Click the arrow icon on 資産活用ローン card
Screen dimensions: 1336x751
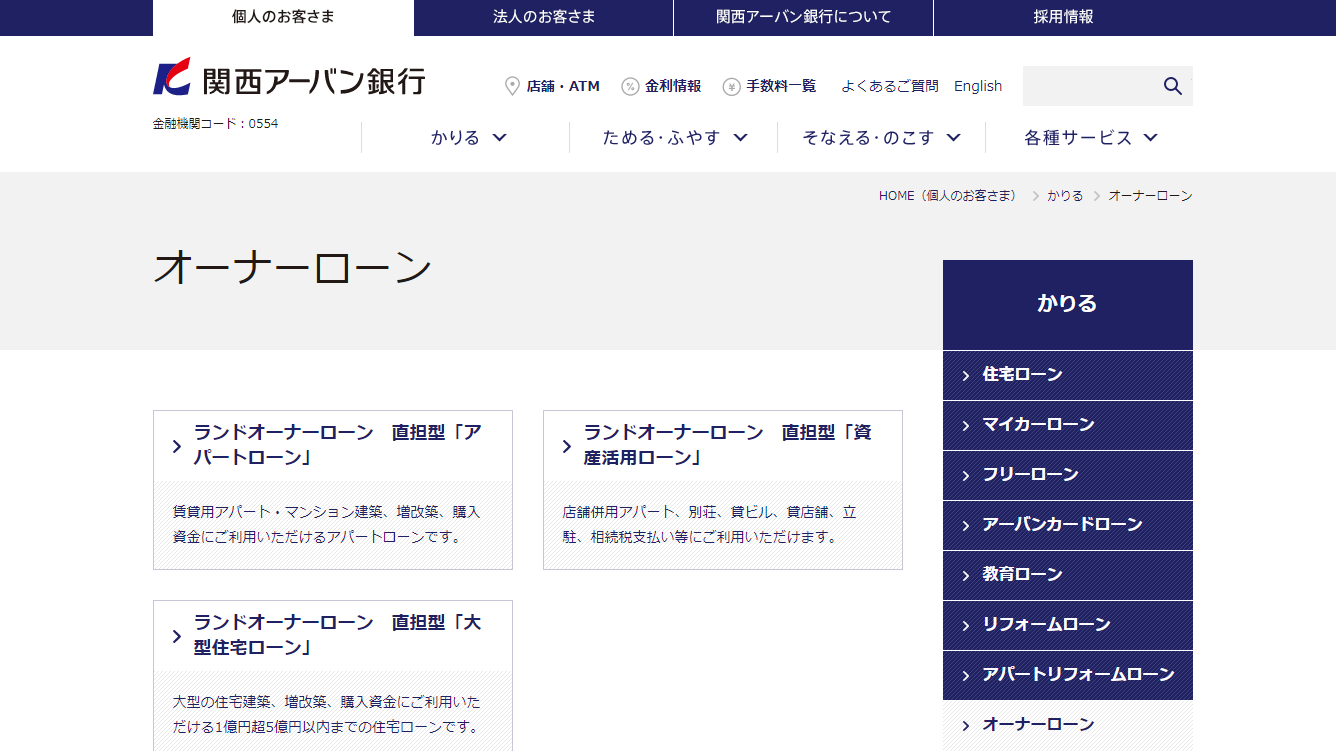[x=567, y=446]
